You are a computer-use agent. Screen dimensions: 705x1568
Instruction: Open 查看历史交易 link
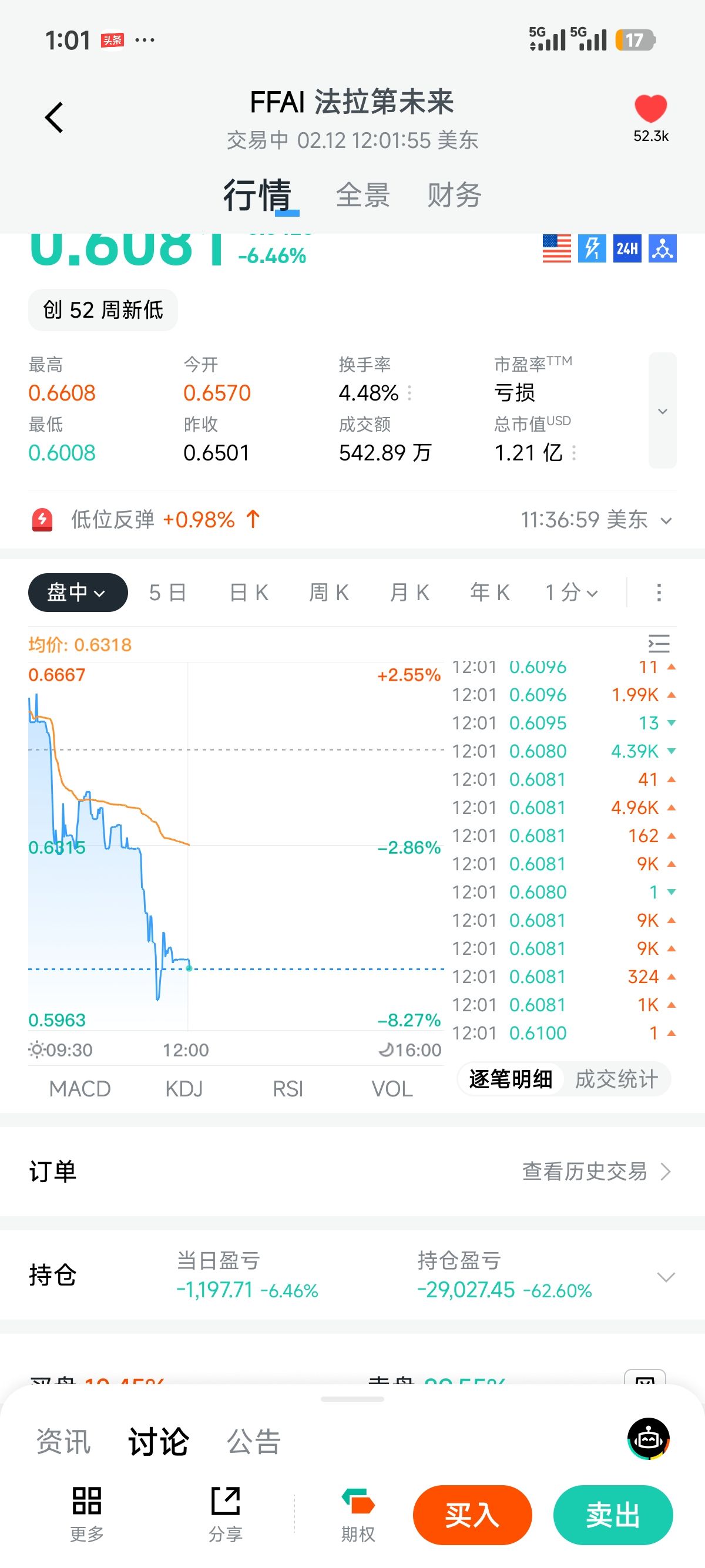597,1171
